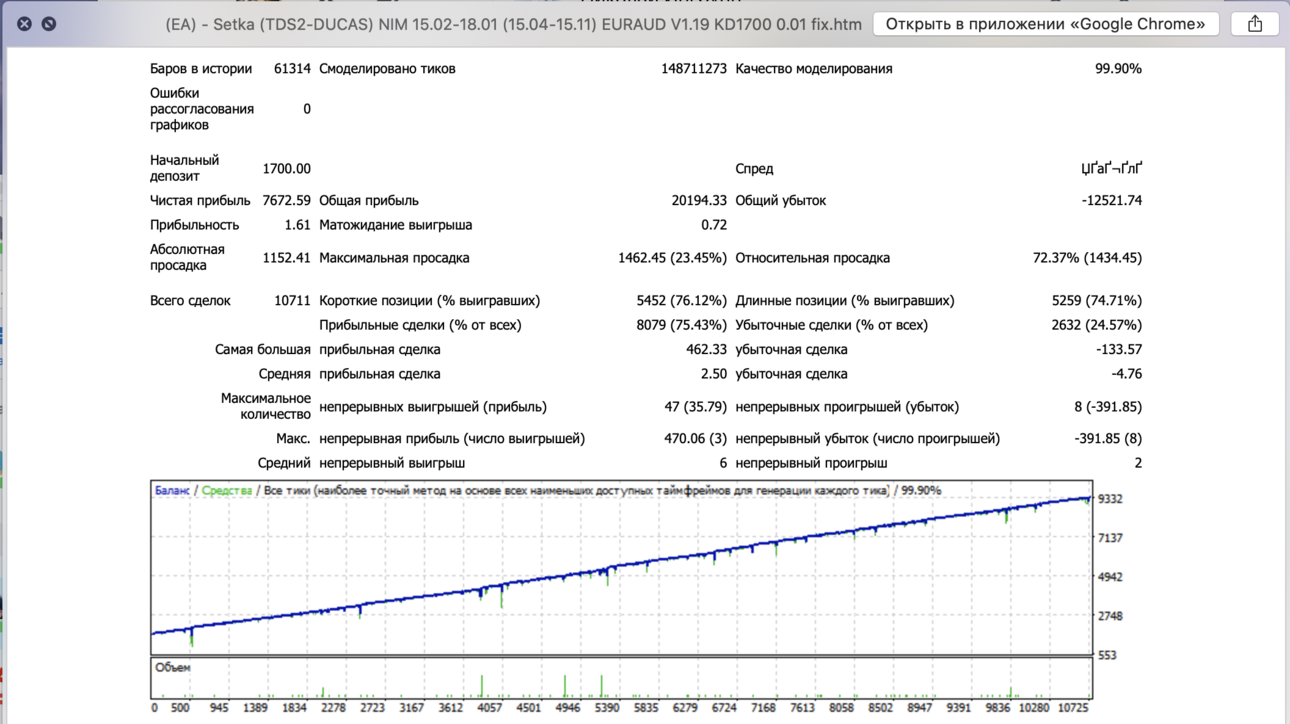Screen dimensions: 1290x724
Task: Click 'Смоделировано тиков' label
Action: pyautogui.click(x=387, y=69)
